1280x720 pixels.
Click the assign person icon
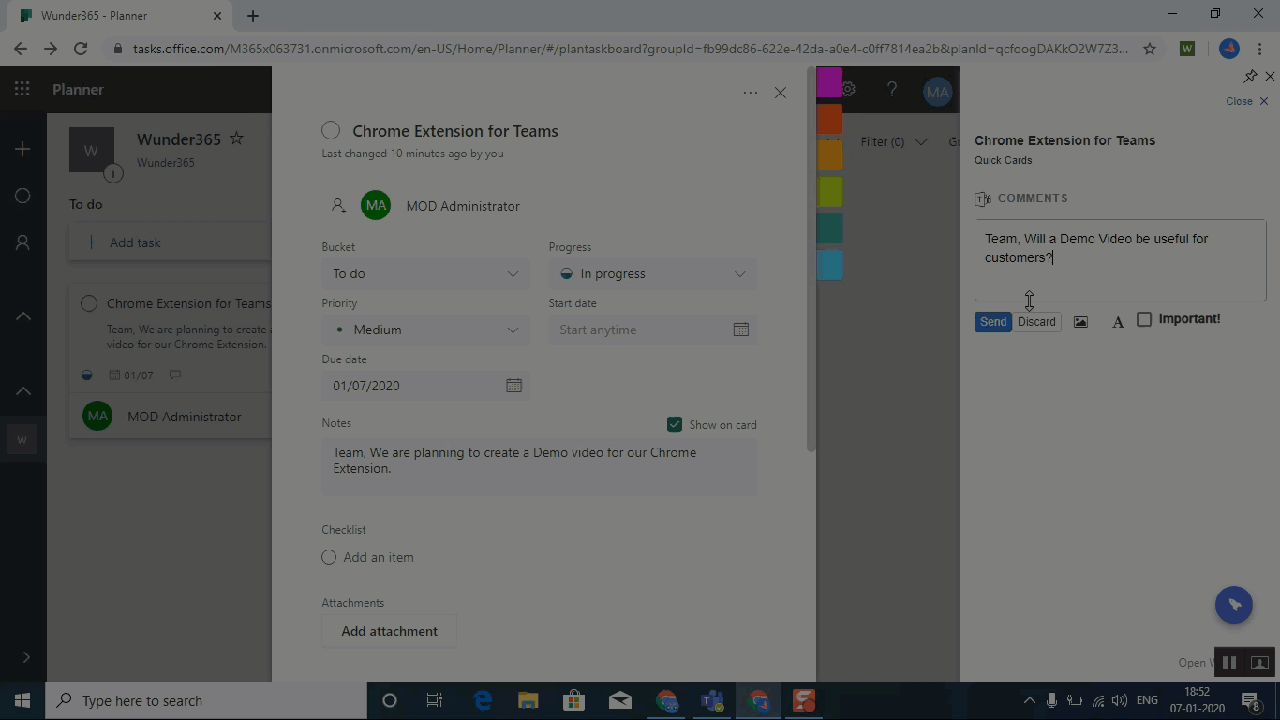338,206
